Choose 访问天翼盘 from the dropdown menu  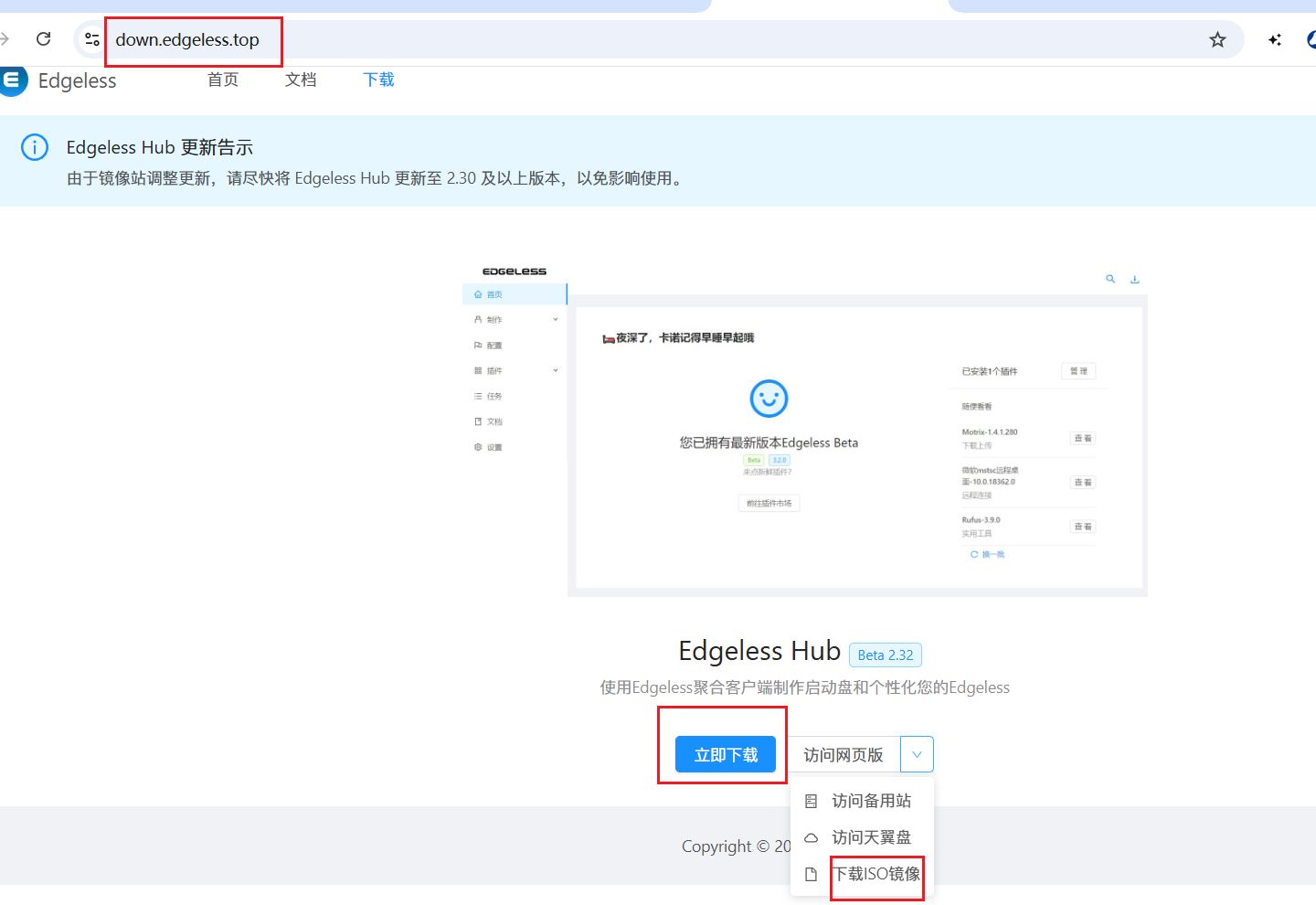[871, 837]
